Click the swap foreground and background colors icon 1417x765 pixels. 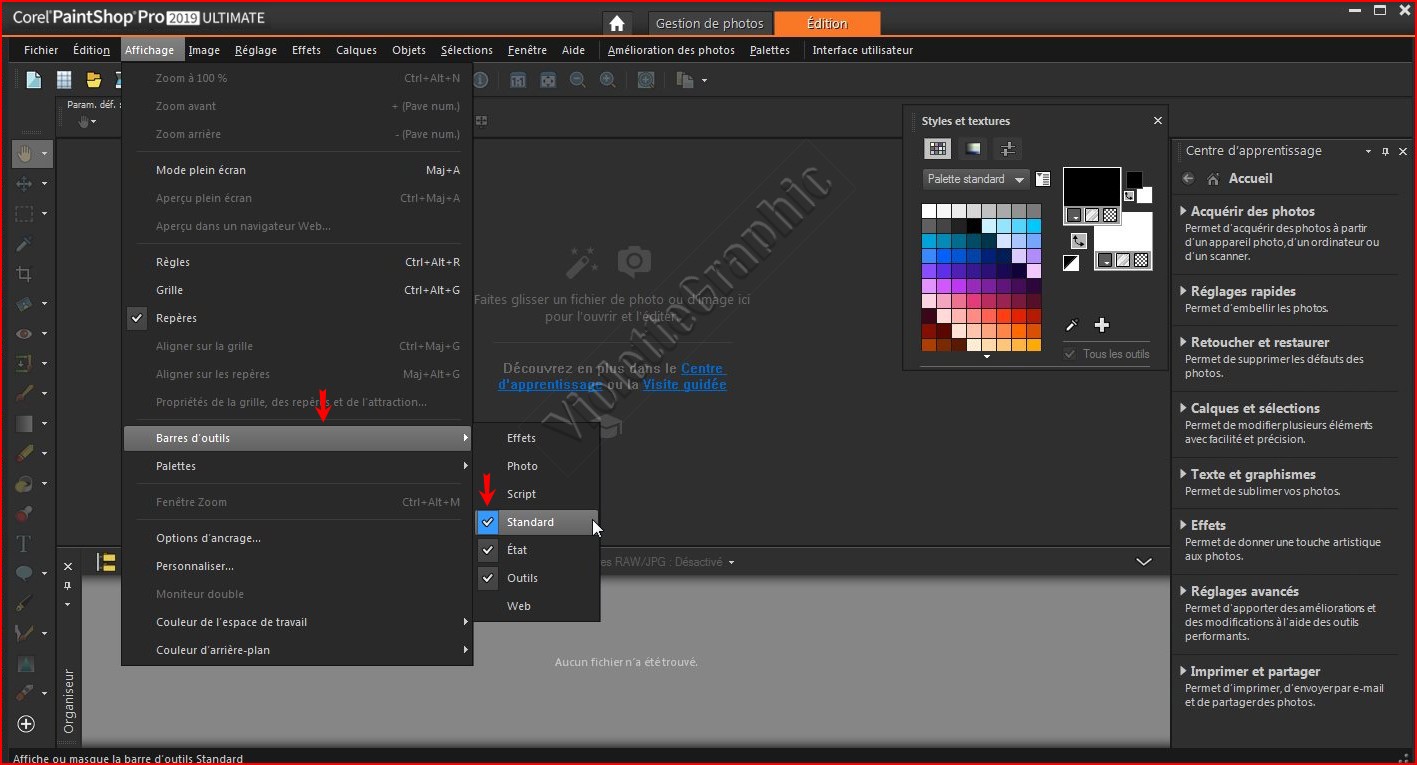pyautogui.click(x=1078, y=241)
